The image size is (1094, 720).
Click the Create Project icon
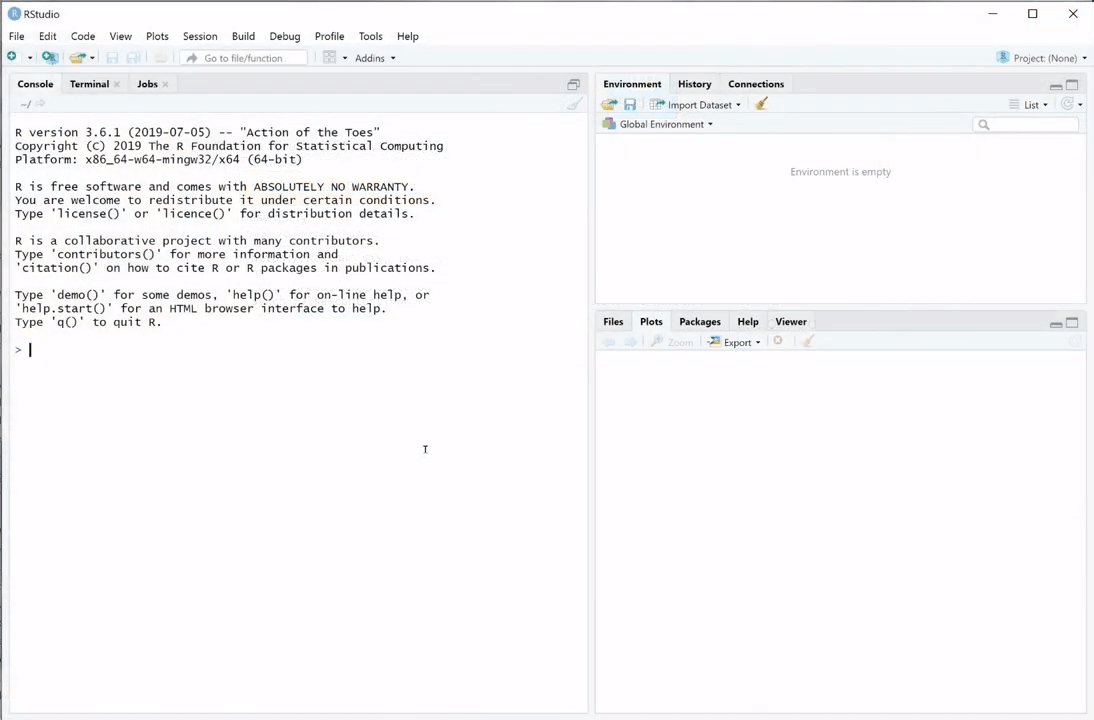point(49,58)
